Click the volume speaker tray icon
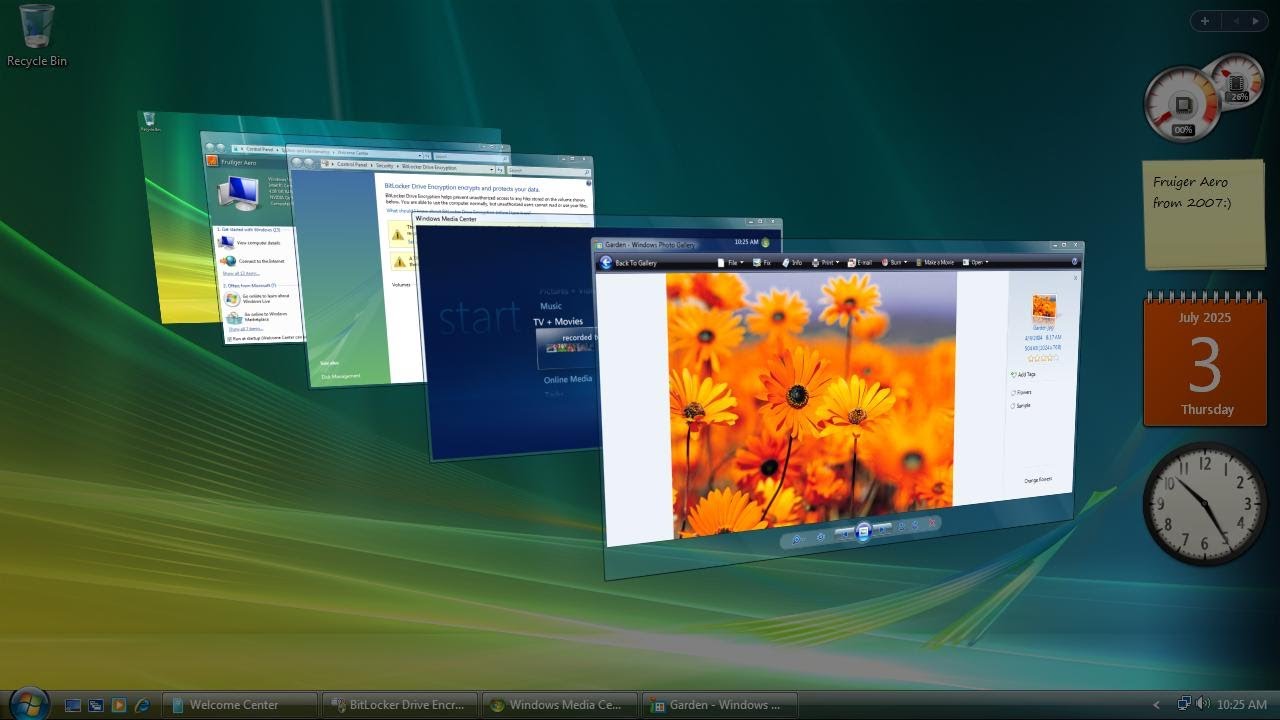Viewport: 1280px width, 720px height. (x=1202, y=704)
